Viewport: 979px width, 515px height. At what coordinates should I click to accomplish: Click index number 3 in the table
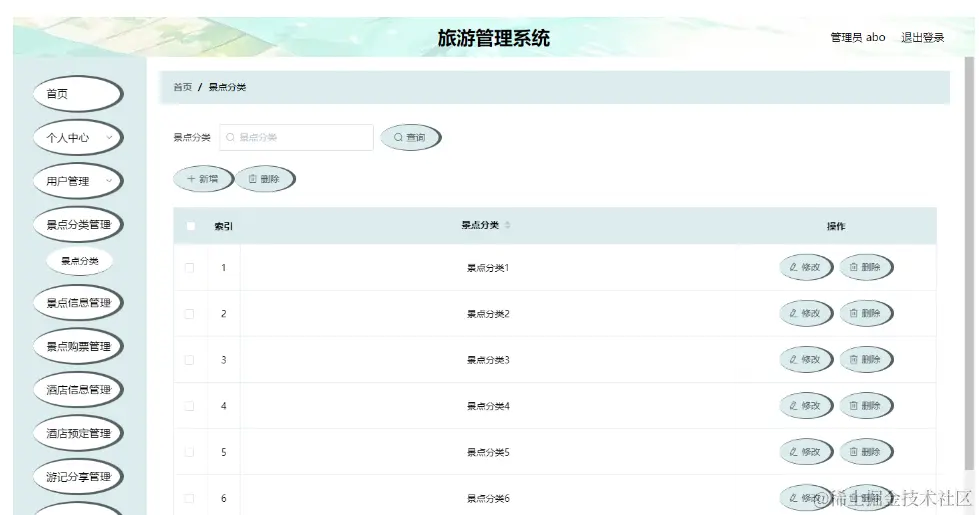(224, 360)
